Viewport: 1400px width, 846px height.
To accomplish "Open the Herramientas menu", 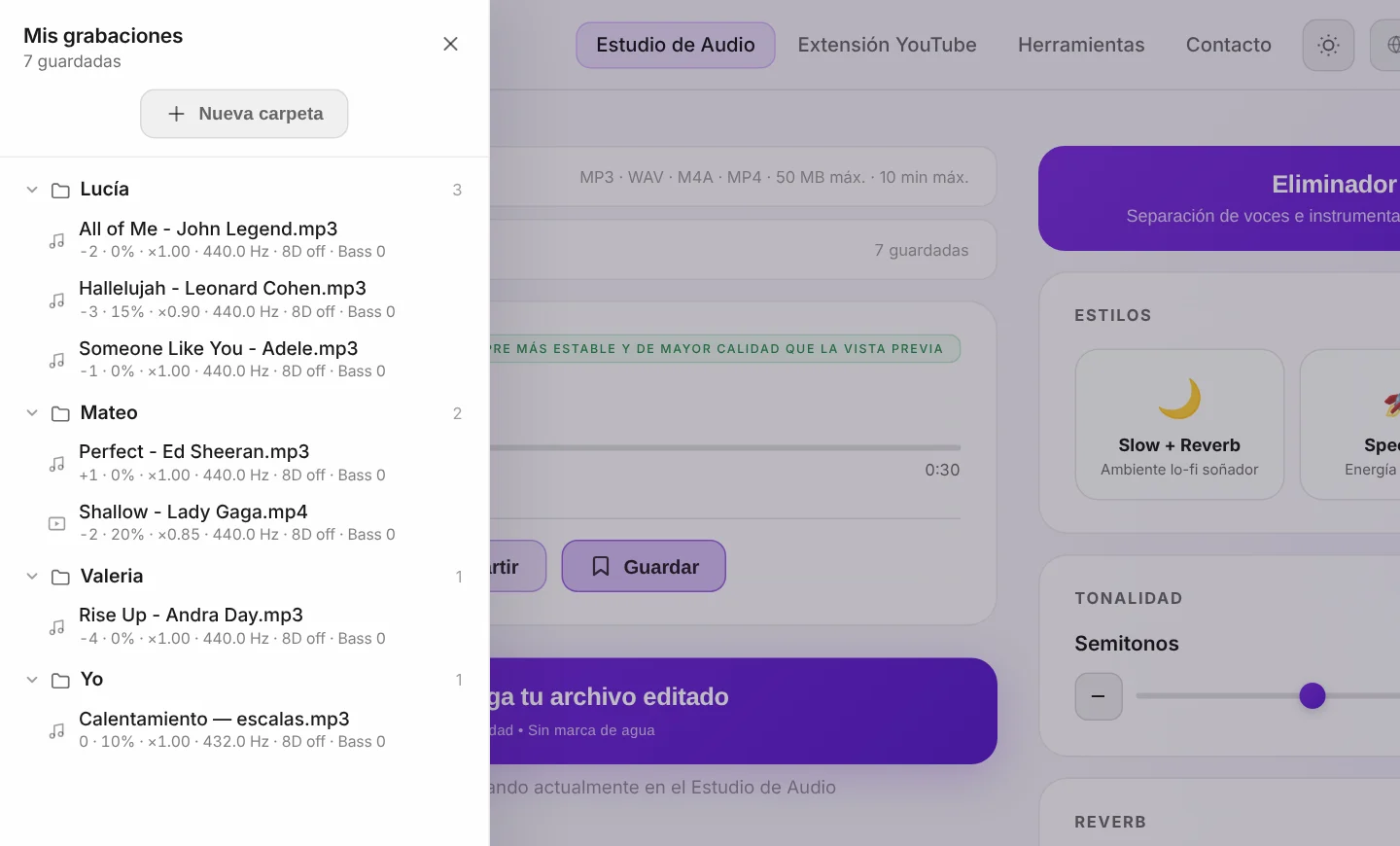I will tap(1081, 45).
